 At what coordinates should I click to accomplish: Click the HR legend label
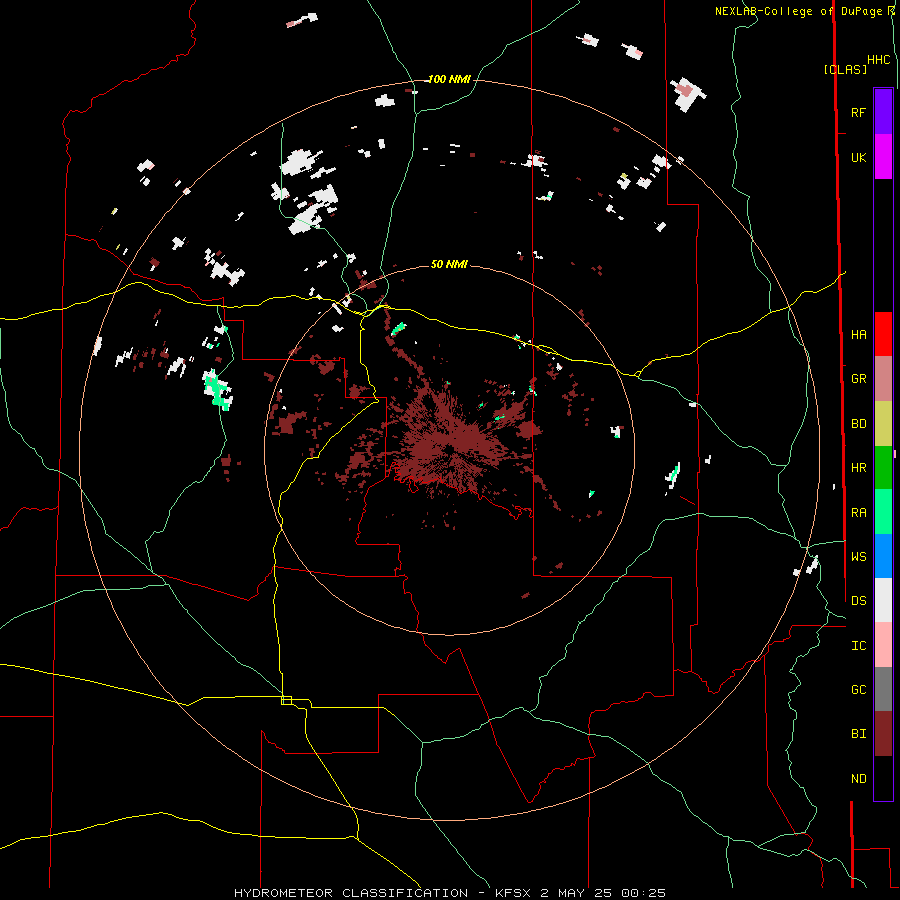(x=858, y=468)
